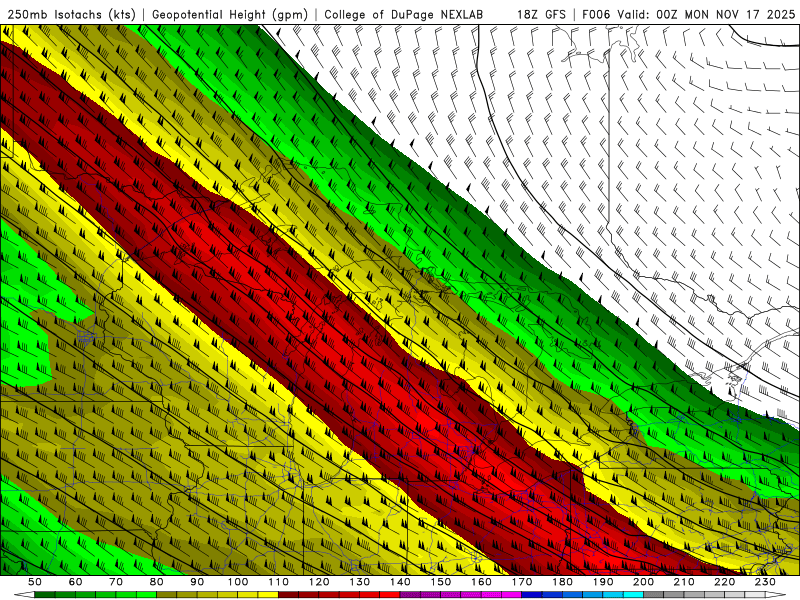Click the dark maroon swatch right of 110
This screenshot has height=600, width=800.
pos(288,594)
